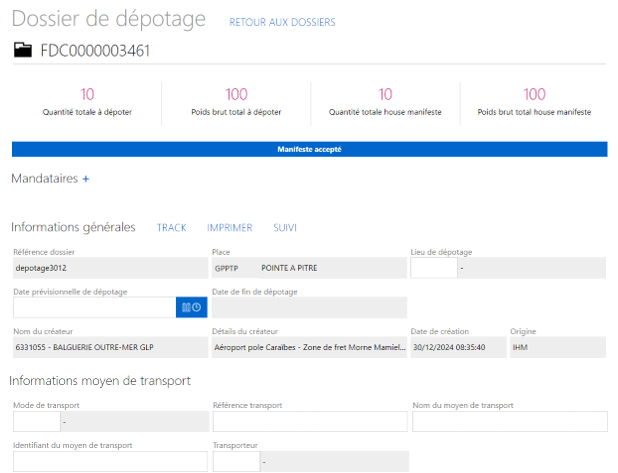Select the Quantité totale à dépoter tile
The height and width of the screenshot is (473, 618).
(87, 101)
